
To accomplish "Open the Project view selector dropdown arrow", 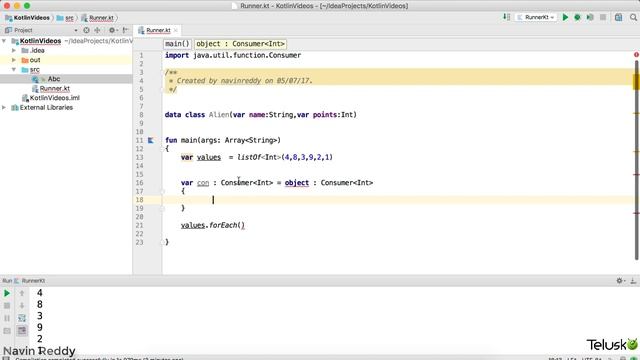I will (76, 31).
